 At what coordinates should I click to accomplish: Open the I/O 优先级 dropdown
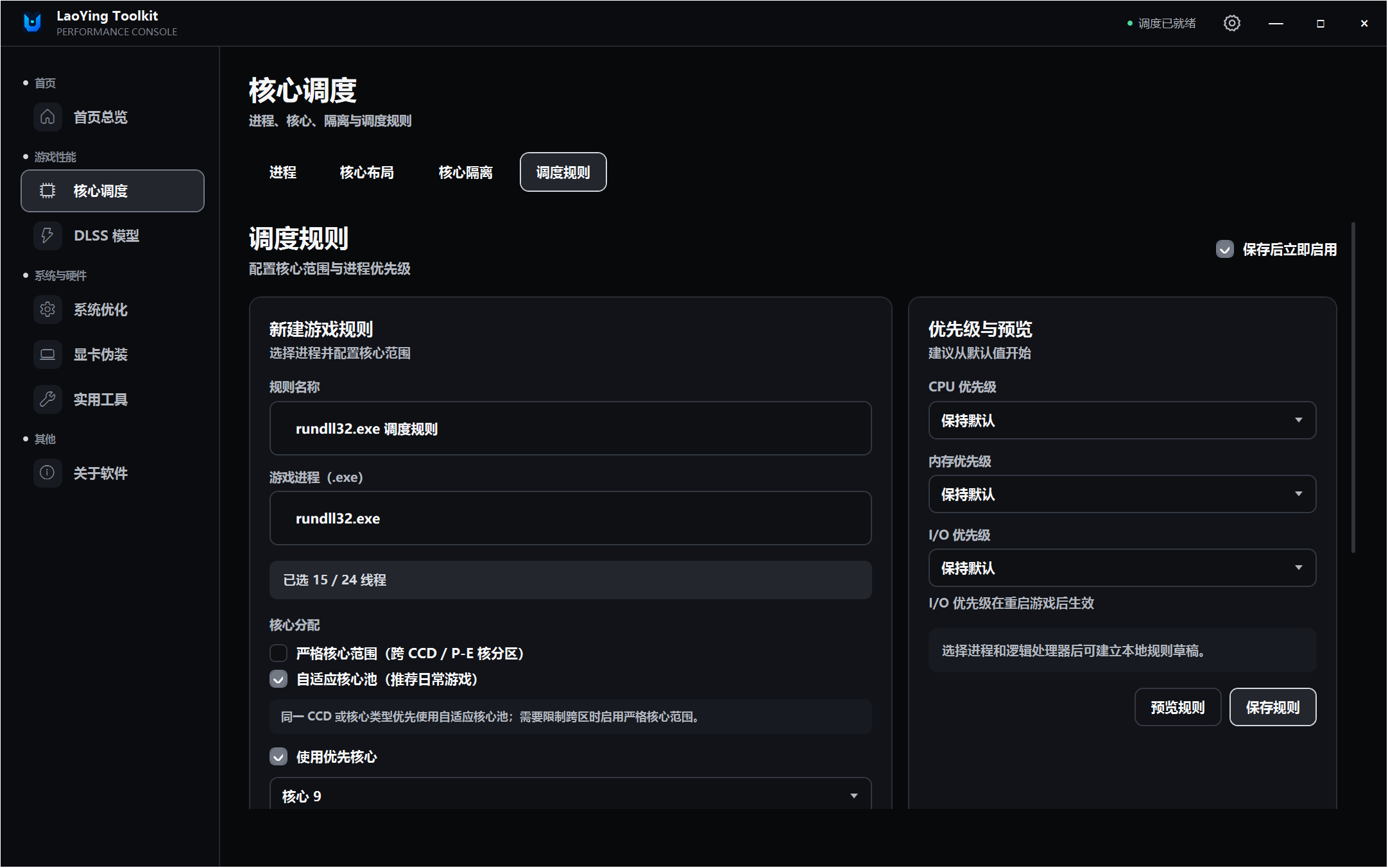(1122, 568)
